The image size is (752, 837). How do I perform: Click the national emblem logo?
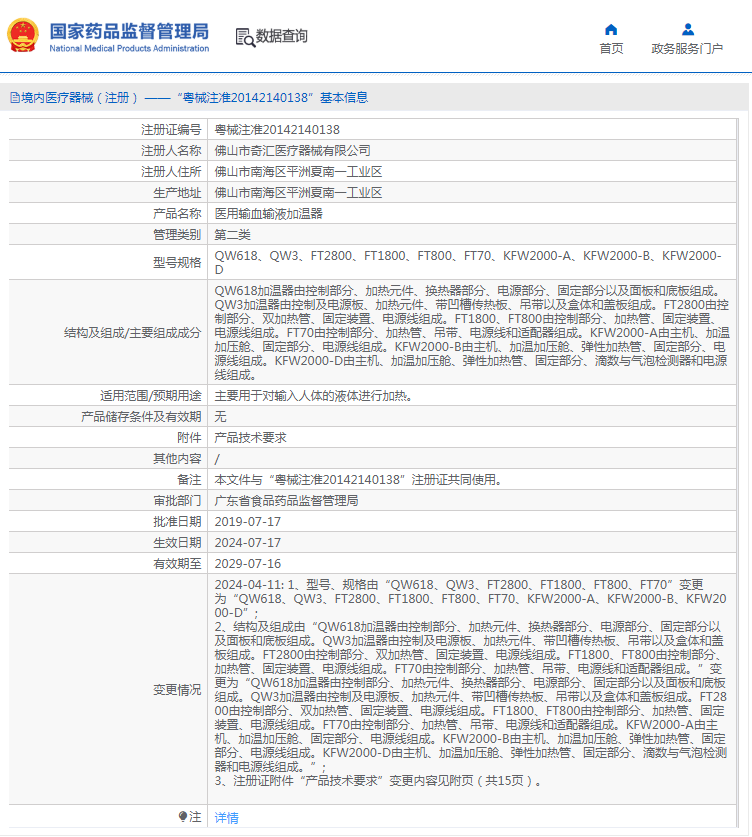23,36
